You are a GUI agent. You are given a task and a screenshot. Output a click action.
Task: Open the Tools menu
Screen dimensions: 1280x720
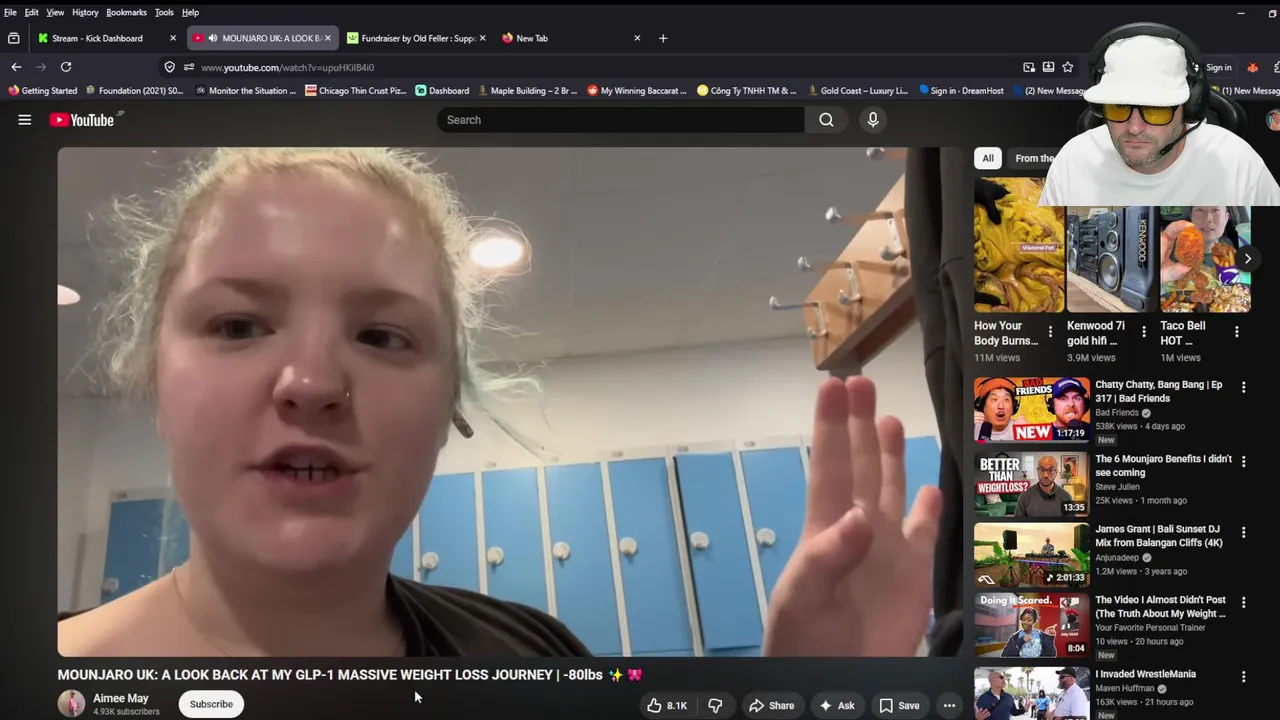164,12
